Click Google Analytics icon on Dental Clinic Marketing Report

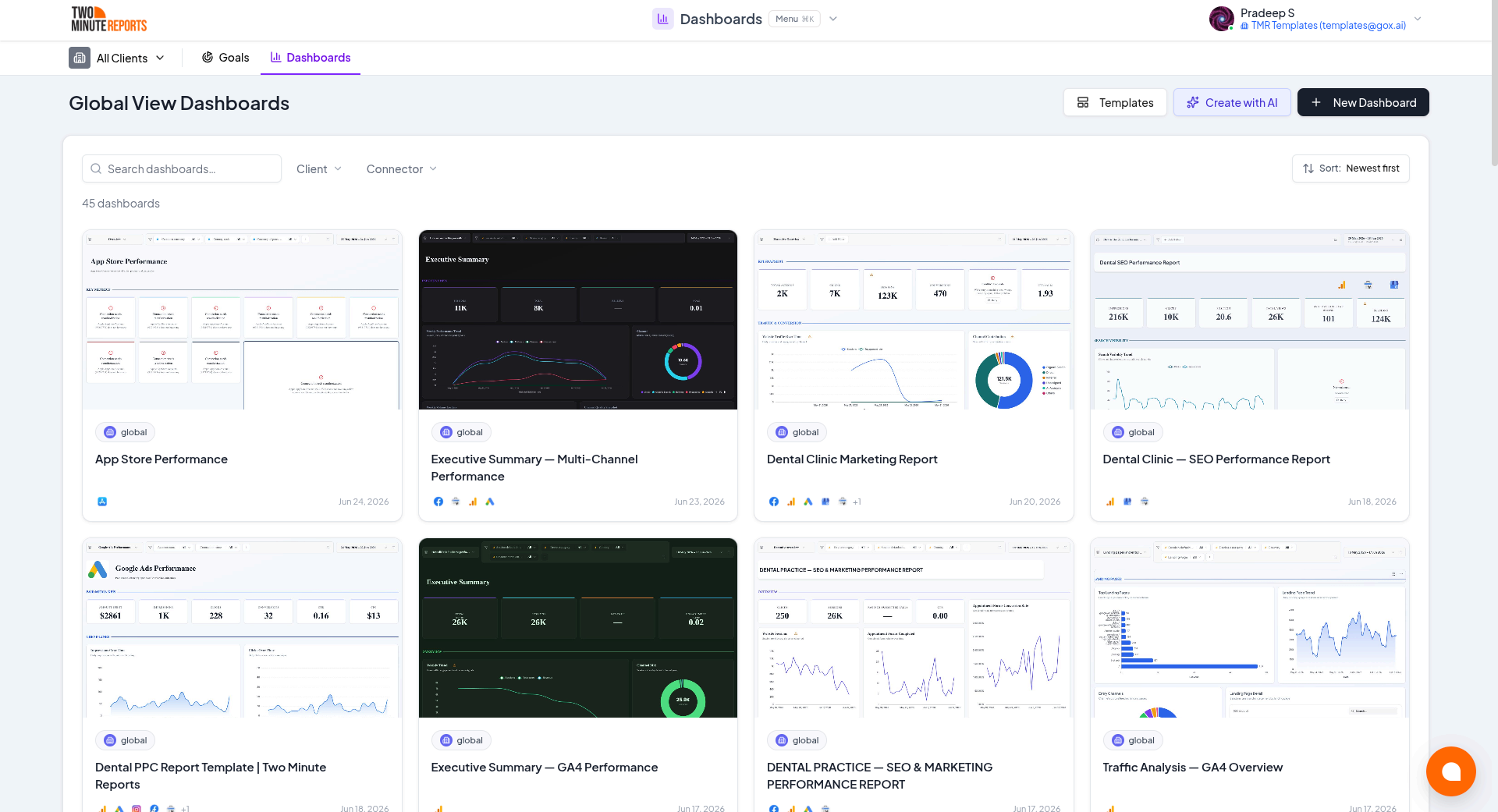coord(791,502)
